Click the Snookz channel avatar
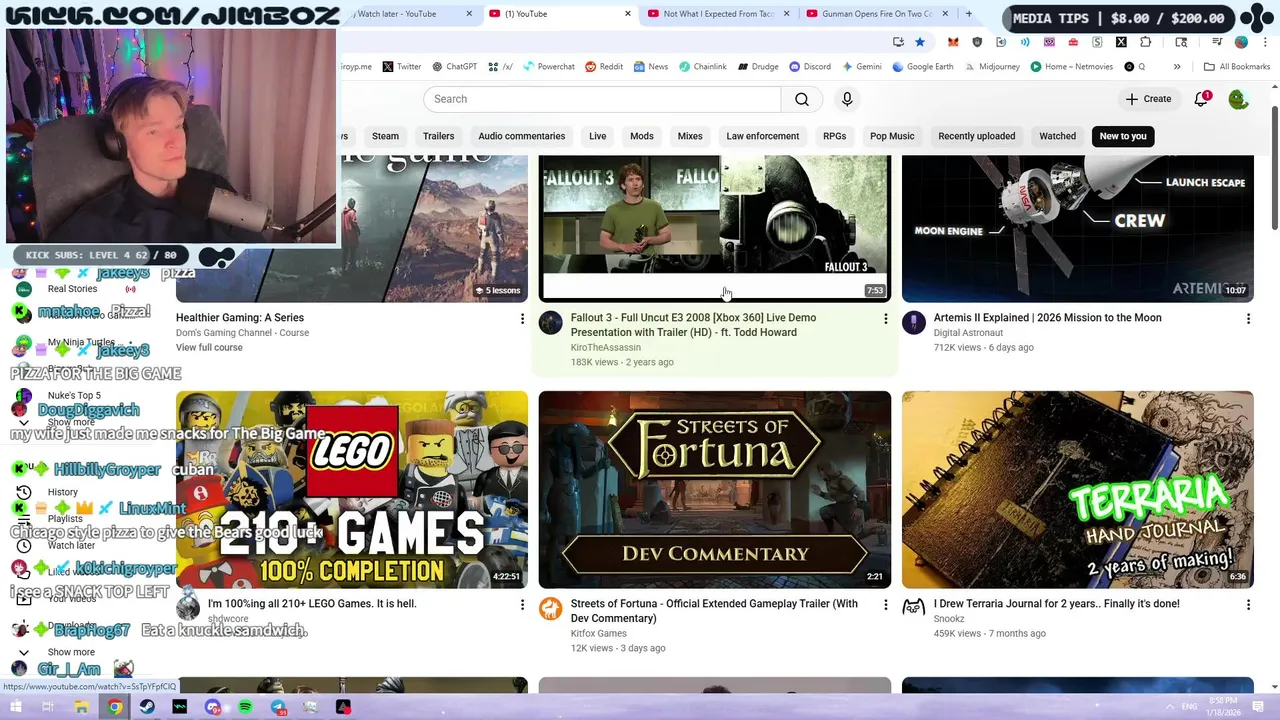This screenshot has height=720, width=1280. [x=913, y=608]
